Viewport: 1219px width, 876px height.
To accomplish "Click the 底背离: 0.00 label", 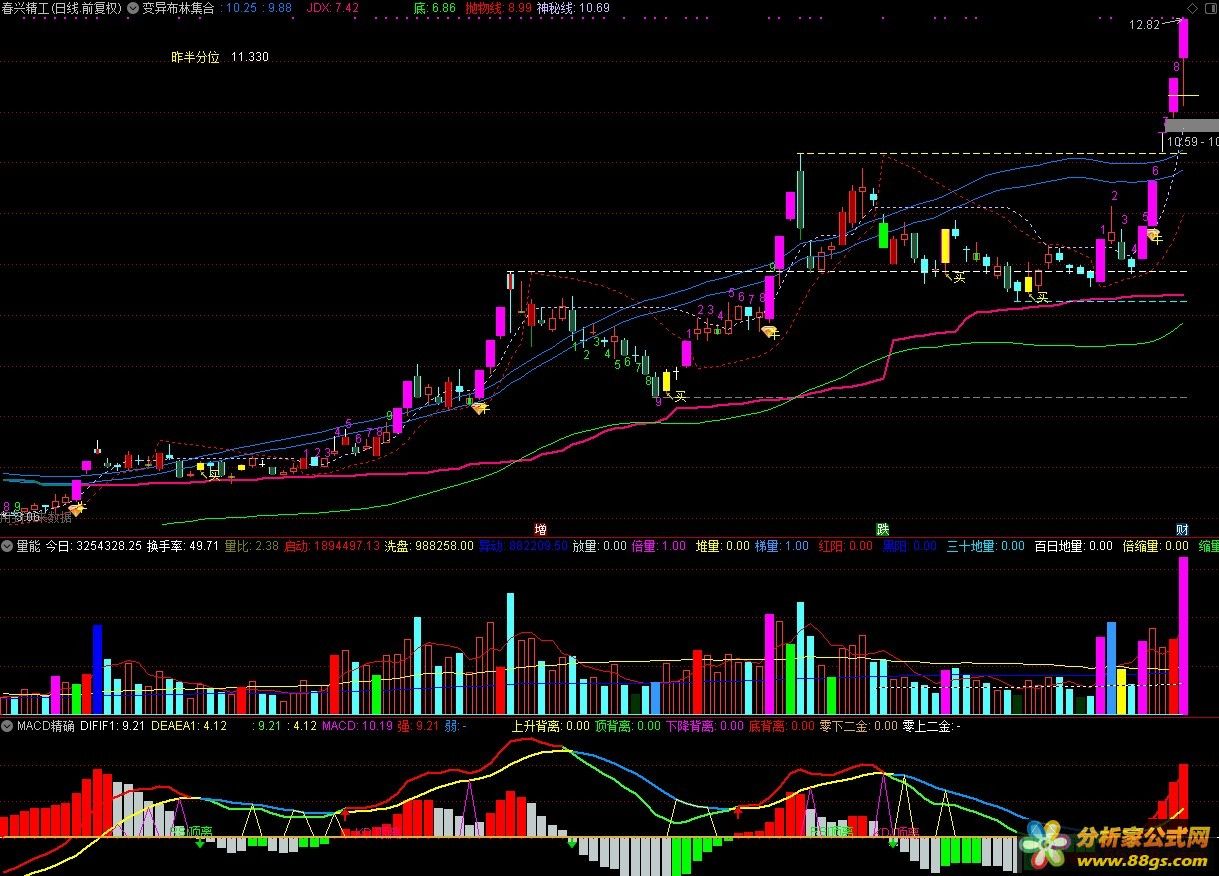I will pos(781,725).
